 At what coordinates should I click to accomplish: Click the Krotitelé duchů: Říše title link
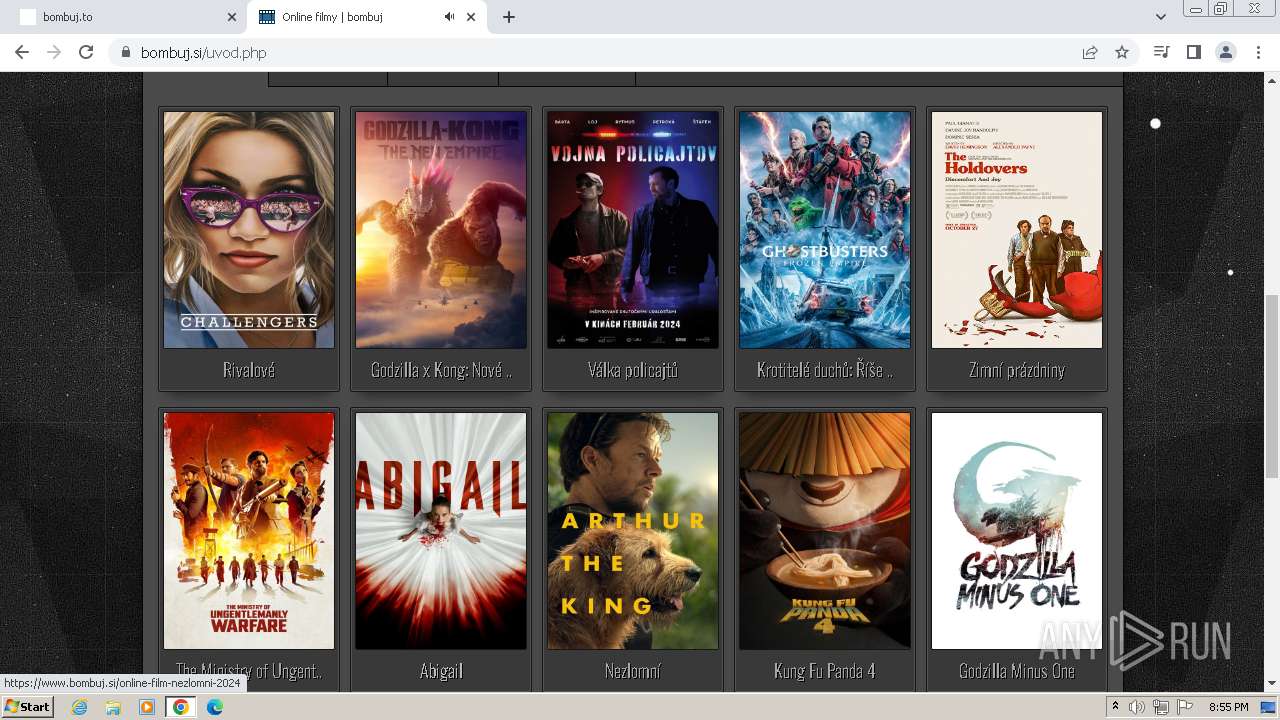pyautogui.click(x=825, y=370)
